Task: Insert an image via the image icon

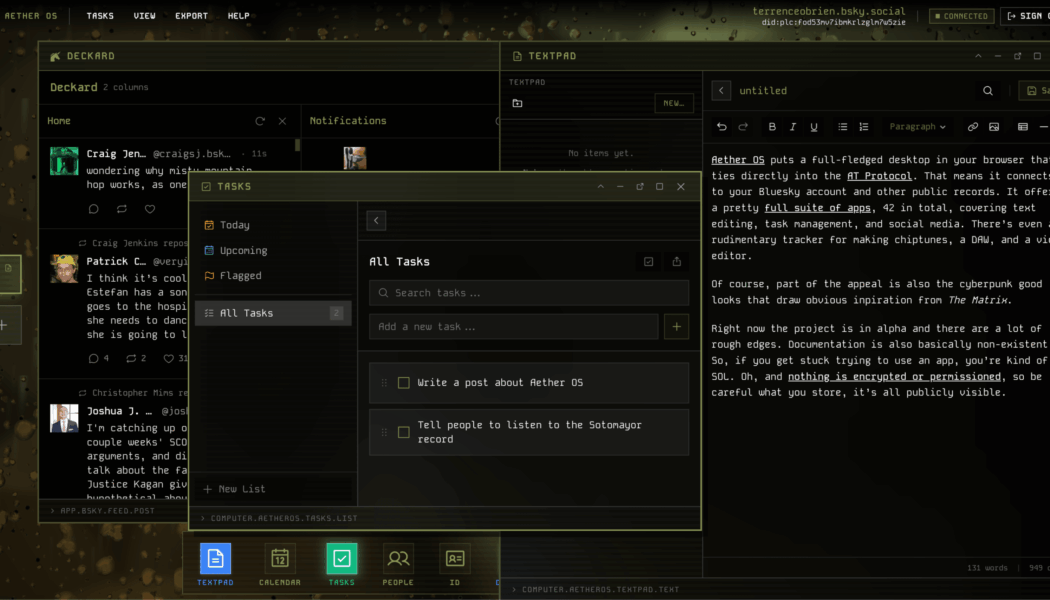Action: 993,127
